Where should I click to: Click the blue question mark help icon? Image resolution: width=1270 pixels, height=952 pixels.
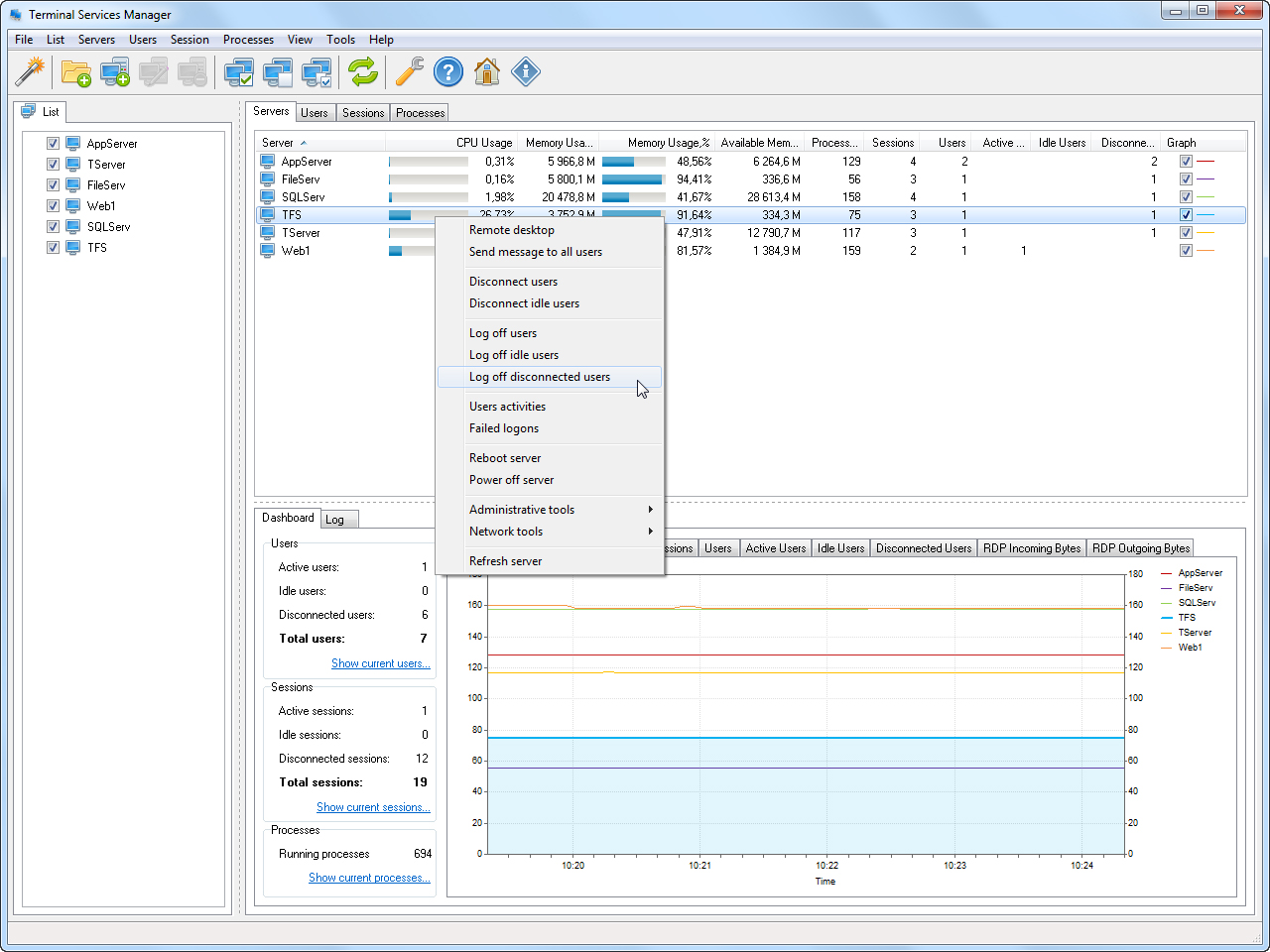click(x=448, y=71)
